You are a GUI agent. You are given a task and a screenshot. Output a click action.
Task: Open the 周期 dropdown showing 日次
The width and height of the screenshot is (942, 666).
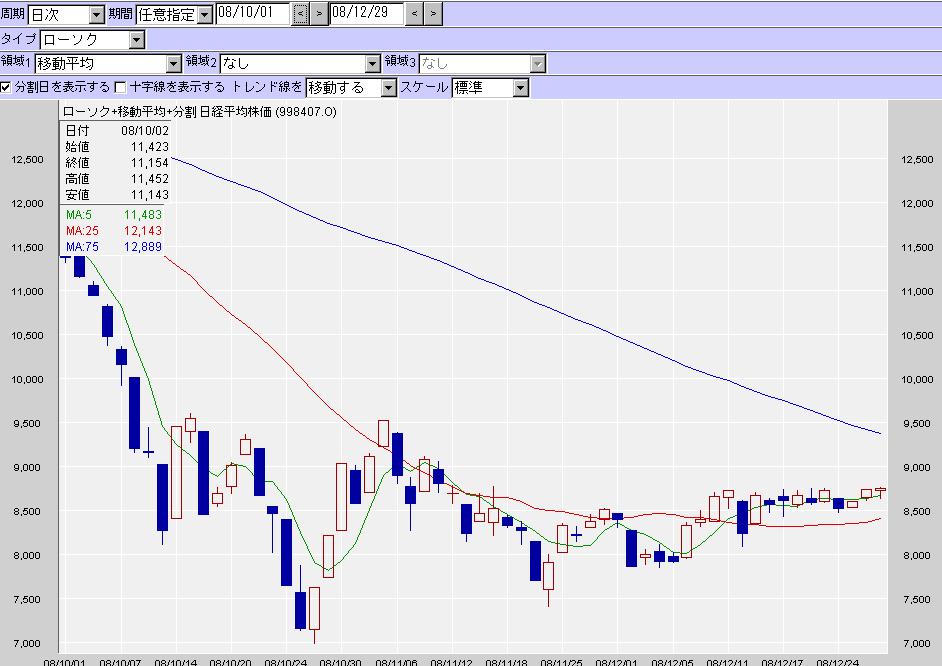(96, 15)
